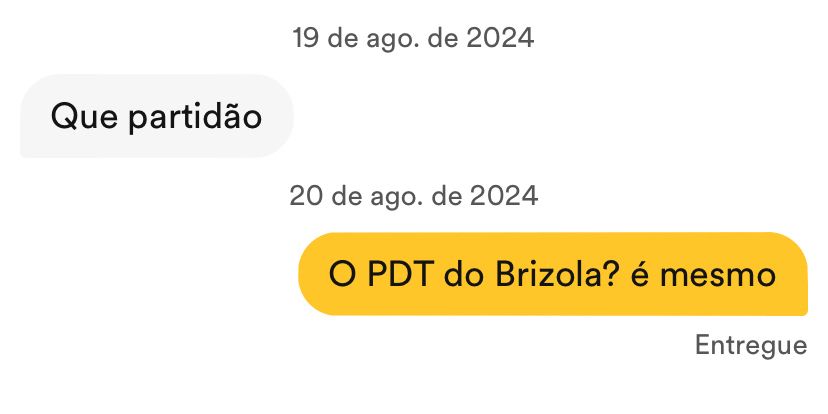Click the letter "O" starting the sent message
Viewport: 828px width, 414px height.
(x=342, y=275)
